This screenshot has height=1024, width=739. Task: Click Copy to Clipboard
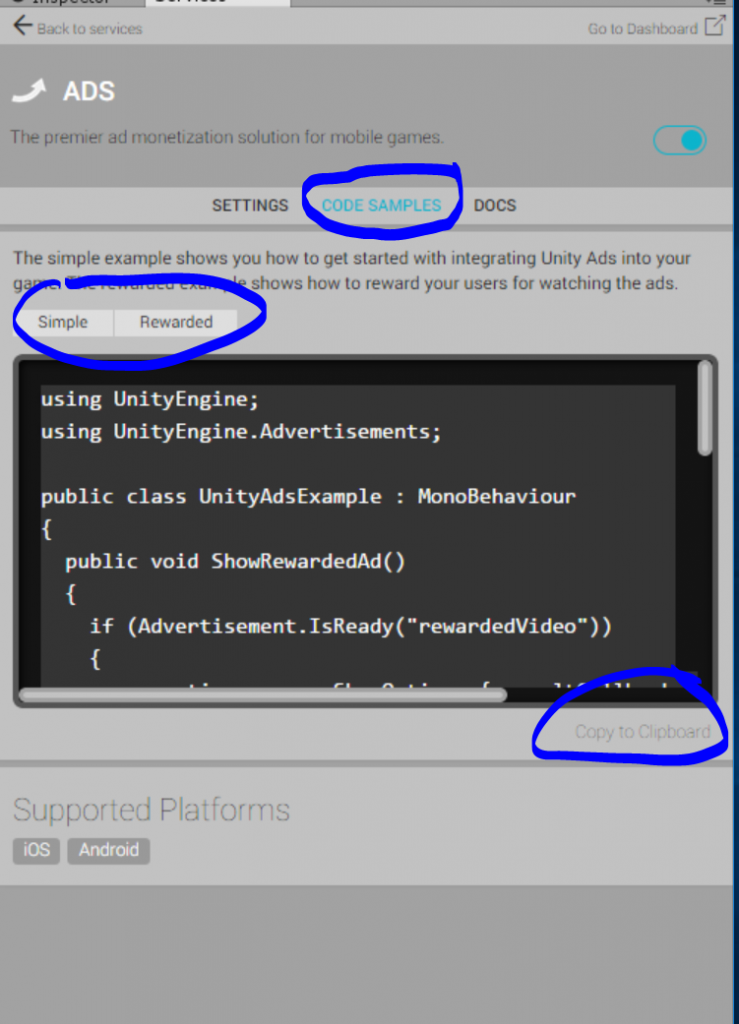[x=642, y=731]
